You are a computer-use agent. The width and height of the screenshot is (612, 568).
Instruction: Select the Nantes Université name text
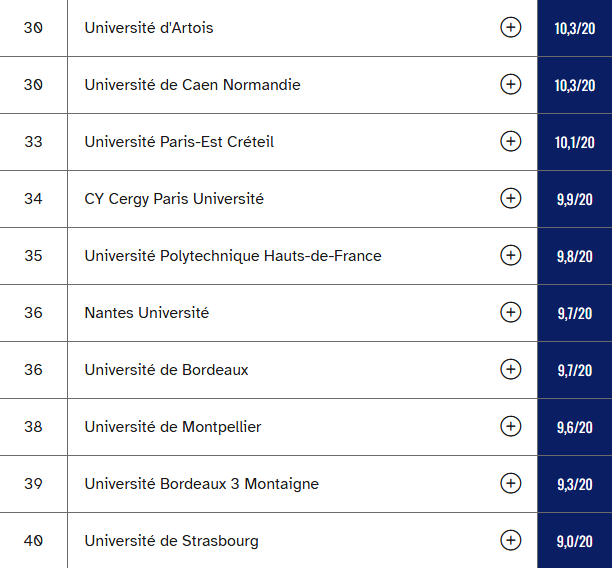pos(147,313)
